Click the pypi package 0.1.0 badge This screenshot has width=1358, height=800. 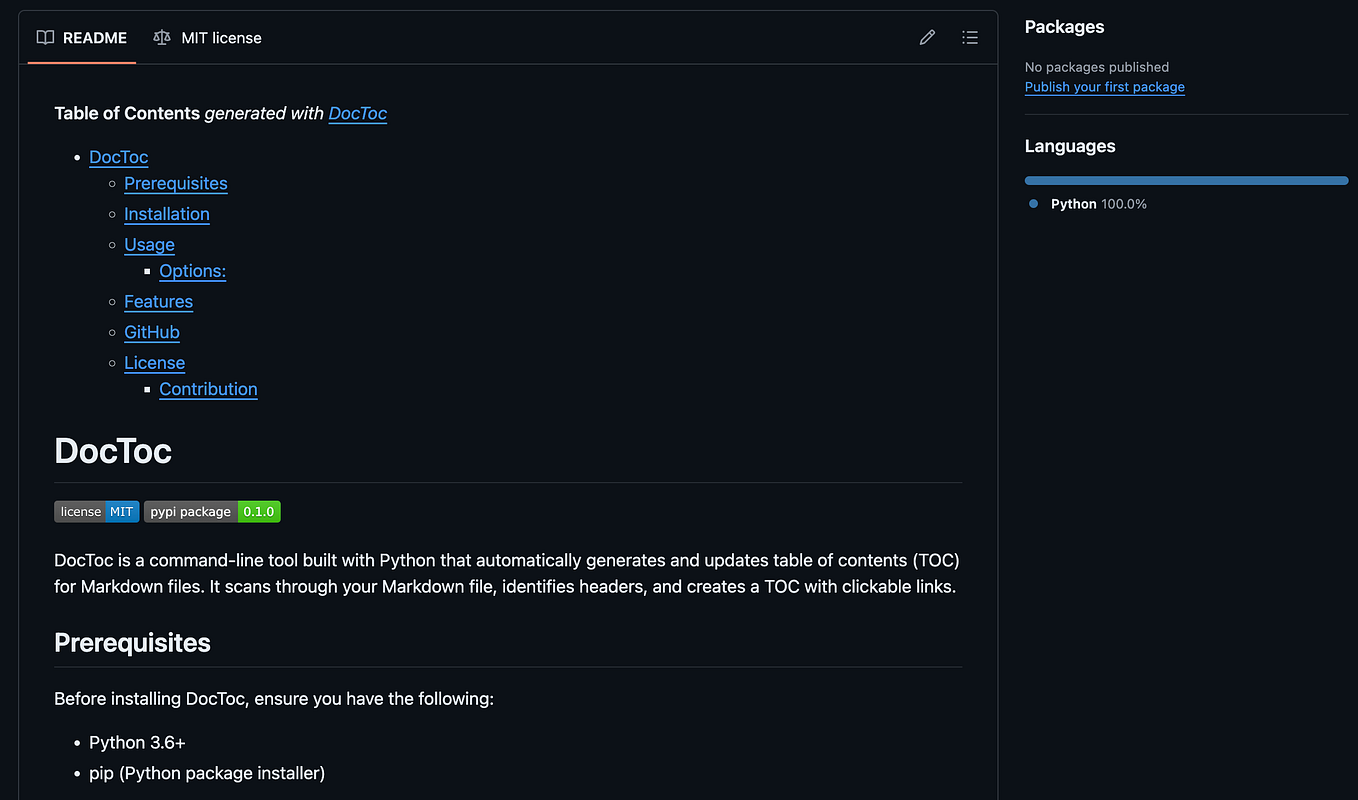(212, 511)
